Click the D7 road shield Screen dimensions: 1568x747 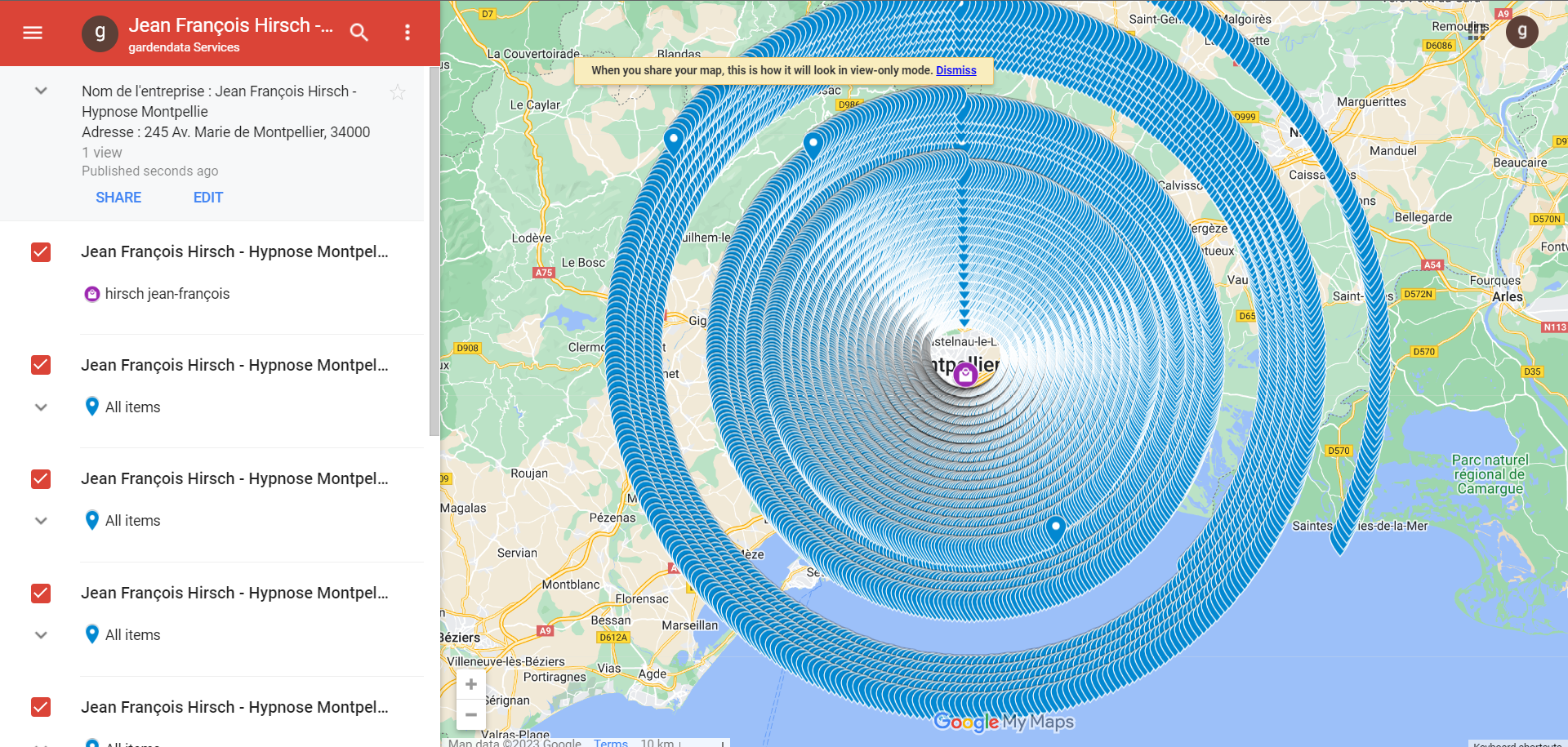pos(488,14)
